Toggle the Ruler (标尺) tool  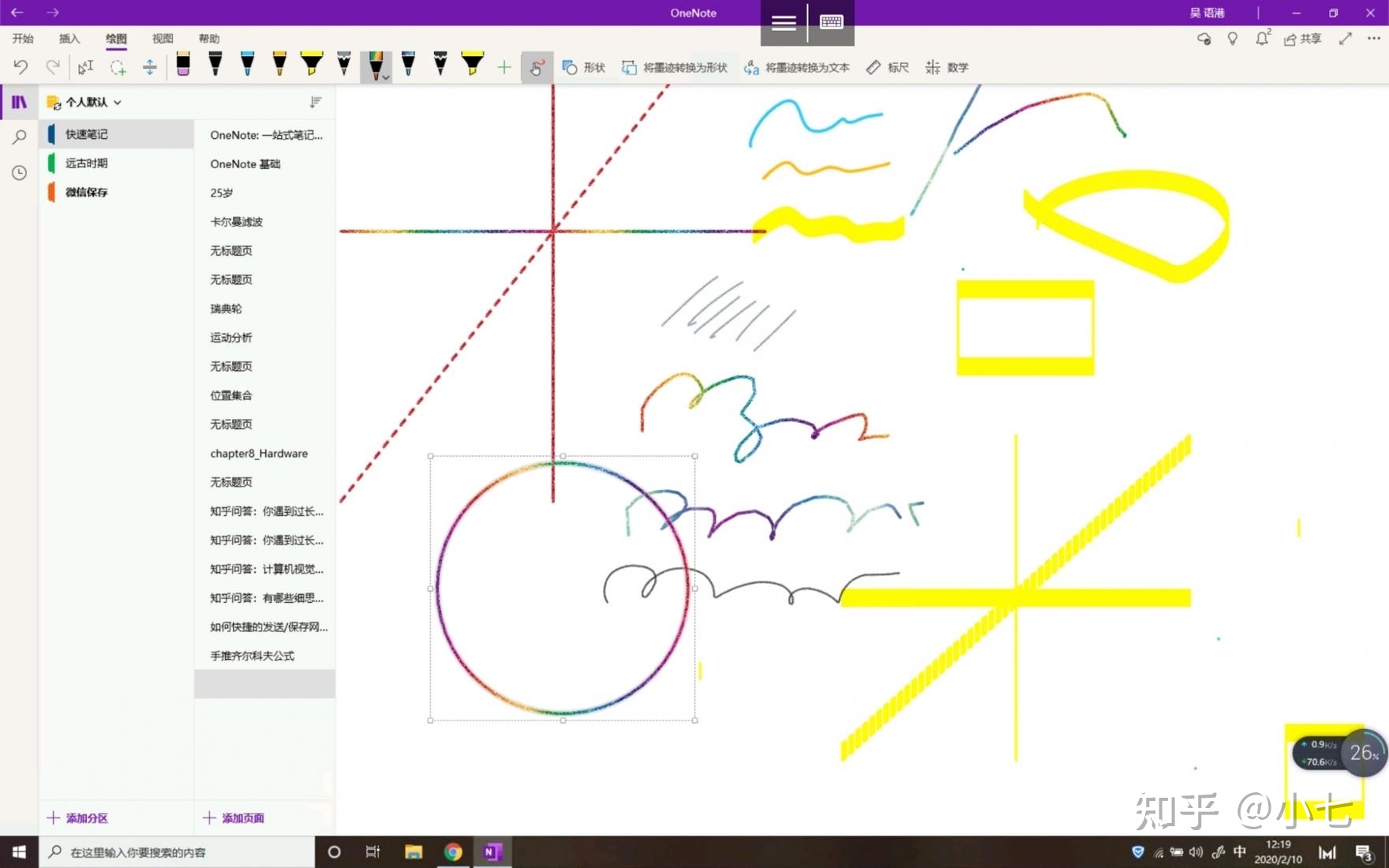click(887, 68)
